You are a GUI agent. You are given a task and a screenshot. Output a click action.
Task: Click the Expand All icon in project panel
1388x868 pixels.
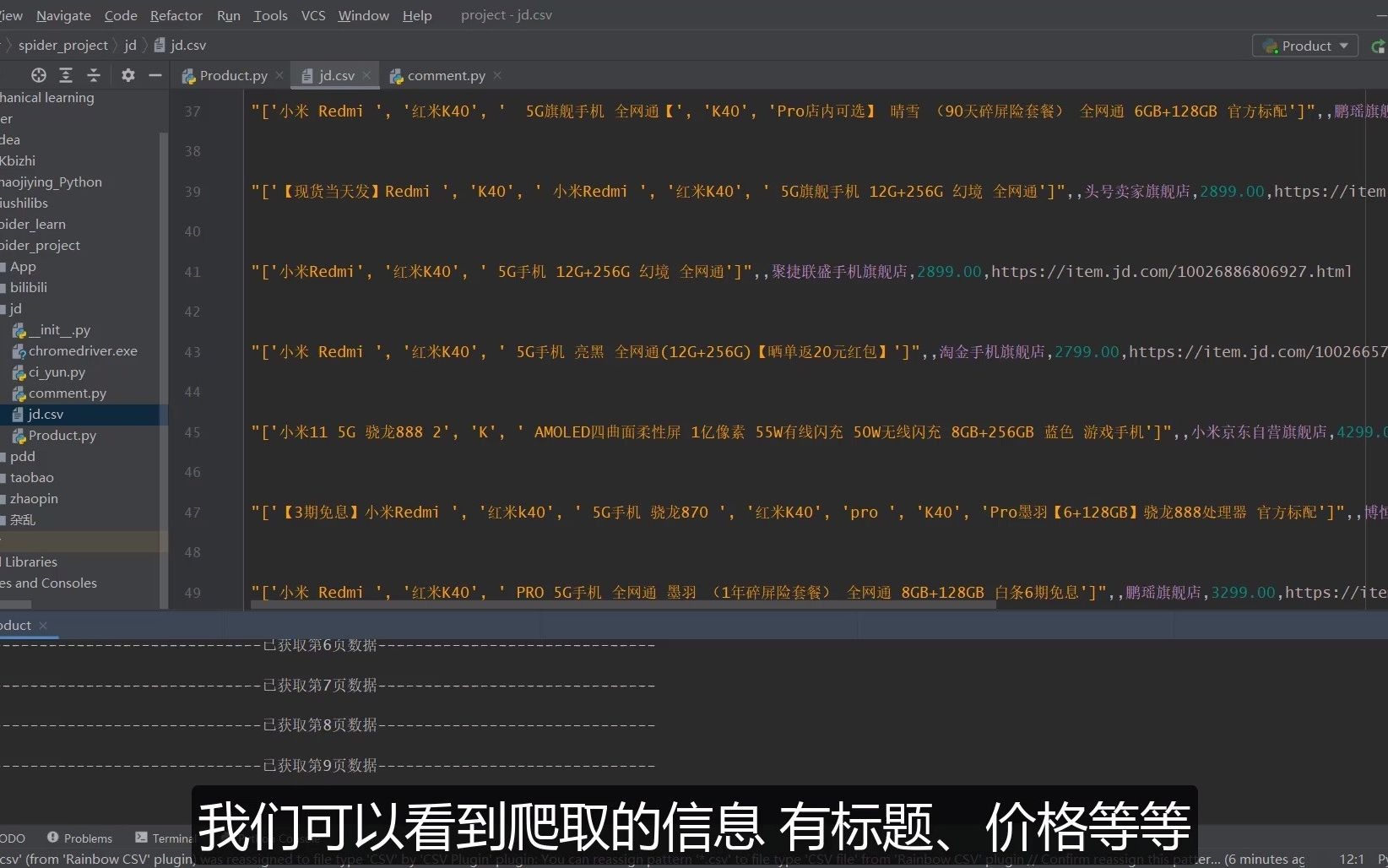[x=66, y=75]
